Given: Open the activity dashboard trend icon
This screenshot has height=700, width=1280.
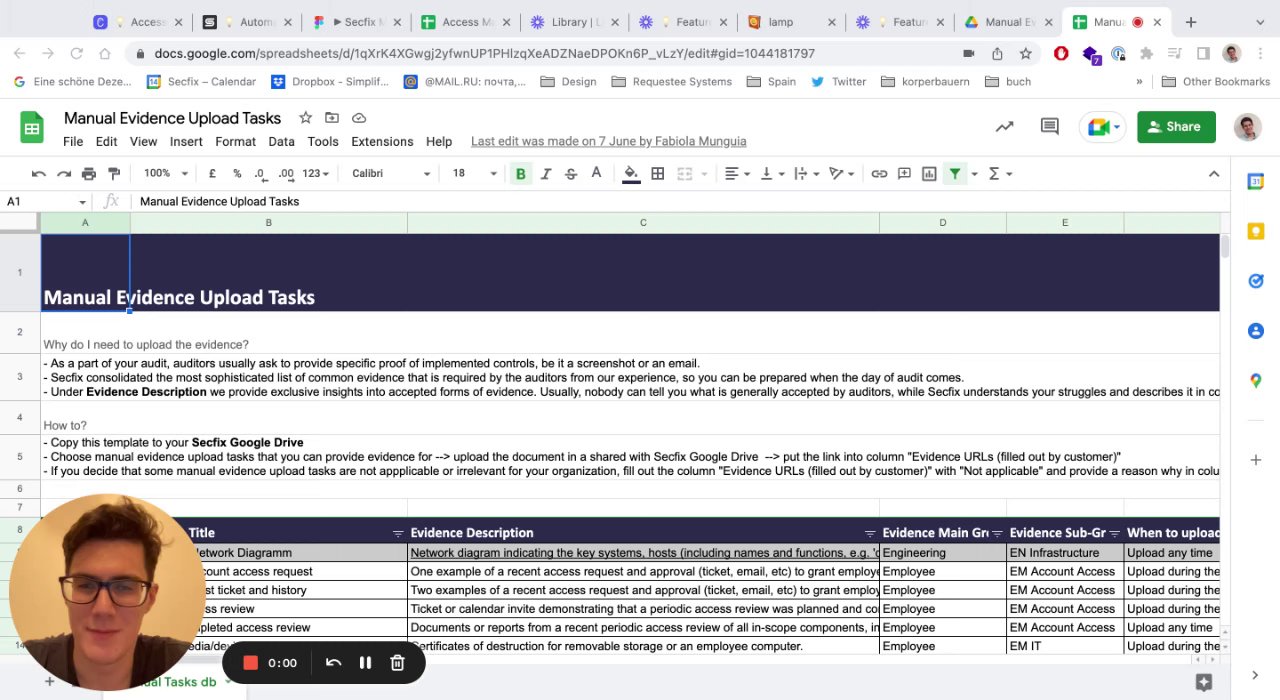Looking at the screenshot, I should [1004, 127].
